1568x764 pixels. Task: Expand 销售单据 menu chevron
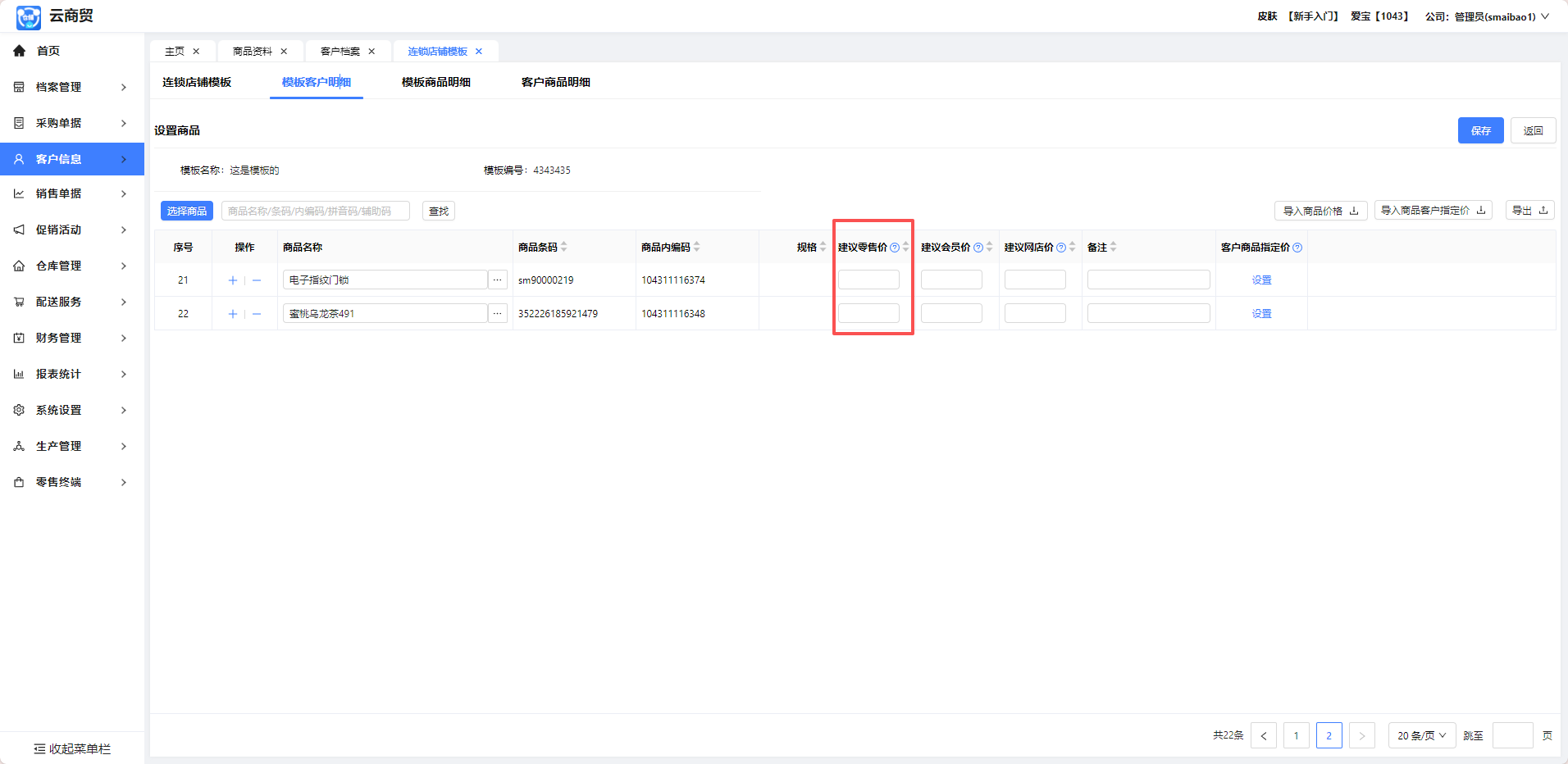(124, 193)
